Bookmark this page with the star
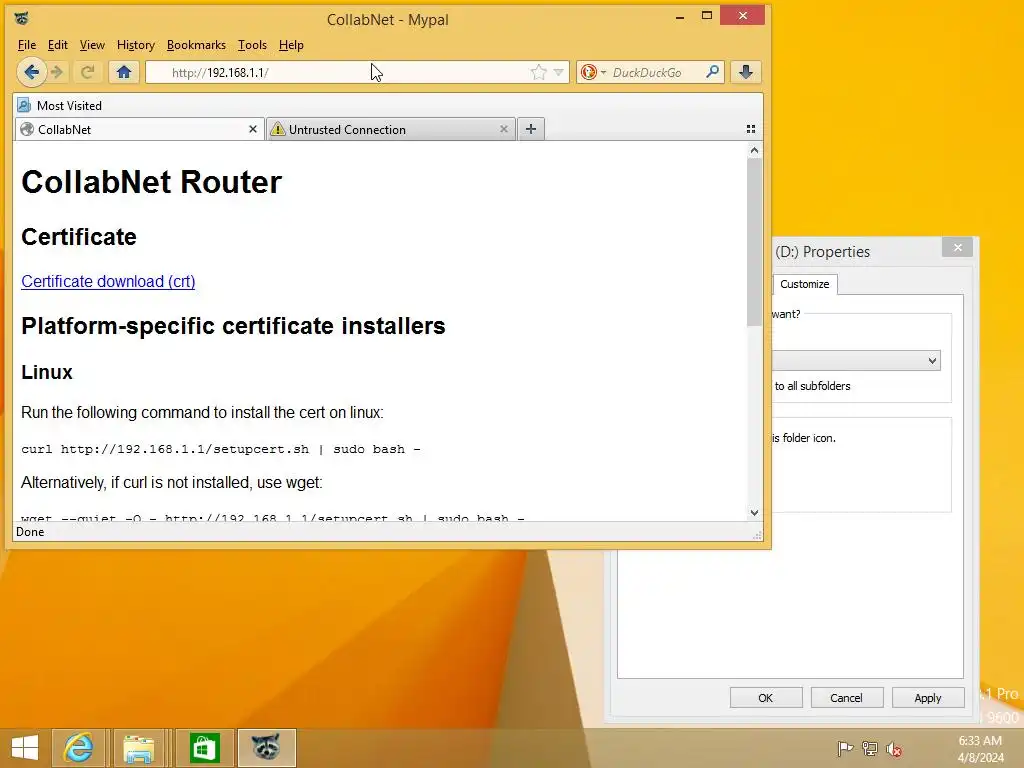 [539, 72]
